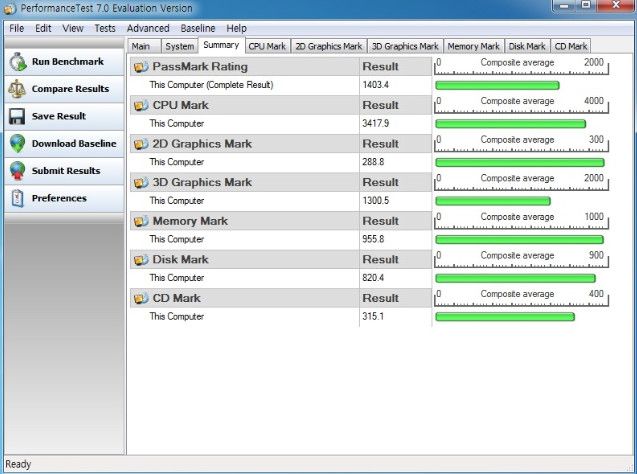
Task: Click the 955.8 memory result value
Action: (373, 239)
